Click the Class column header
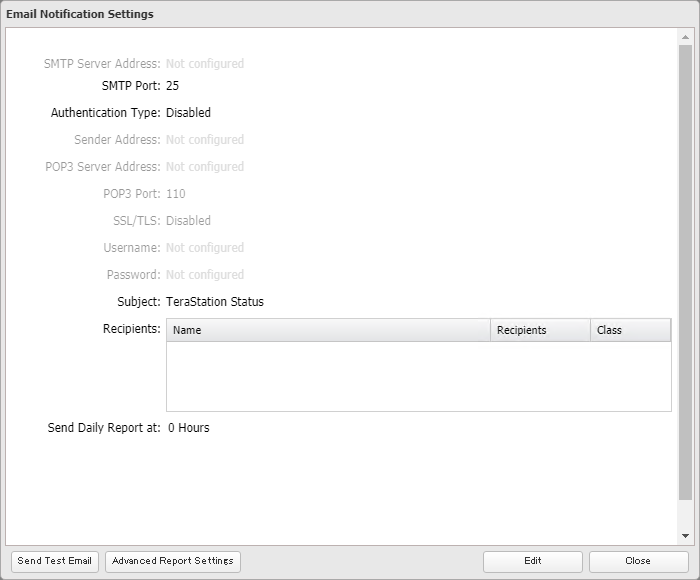 pyautogui.click(x=630, y=330)
